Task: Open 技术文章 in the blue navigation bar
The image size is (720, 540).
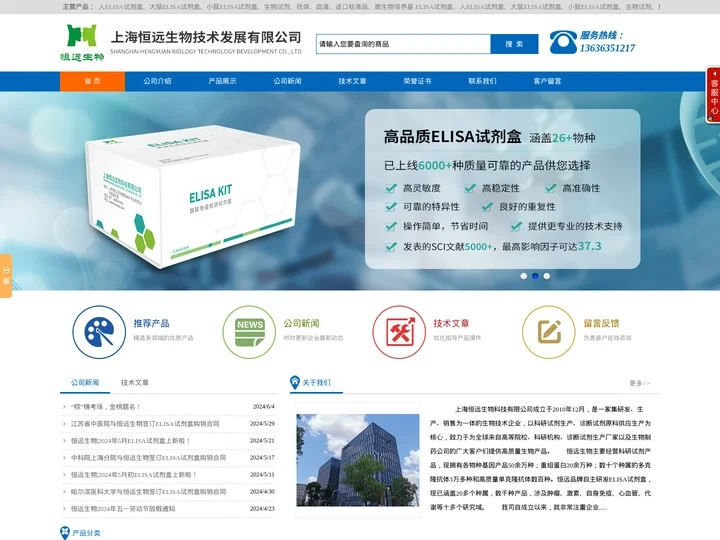Action: 352,81
